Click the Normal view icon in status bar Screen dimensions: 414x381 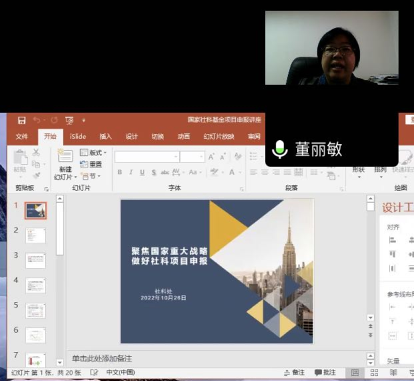[355, 373]
